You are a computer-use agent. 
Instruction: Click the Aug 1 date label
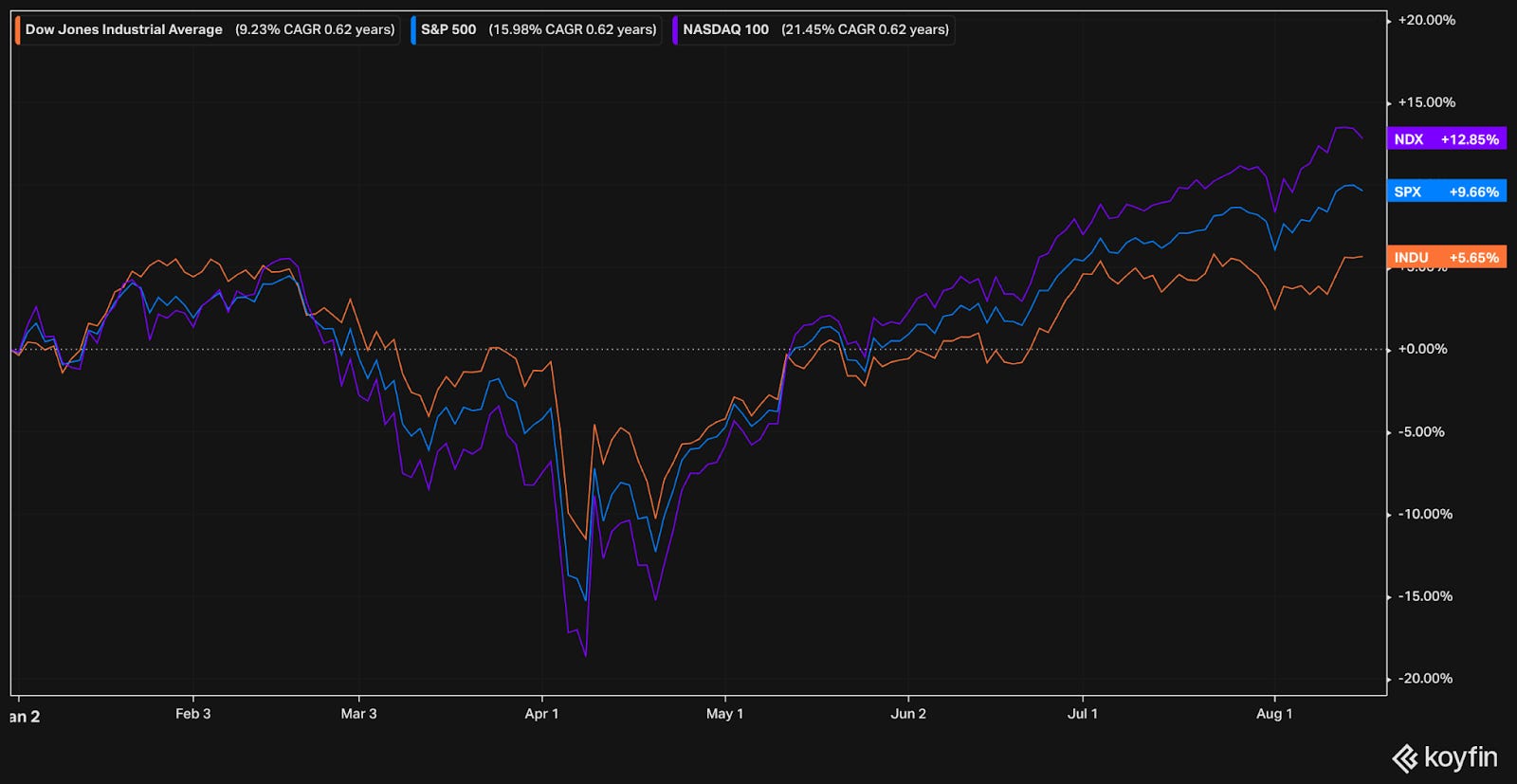click(x=1274, y=714)
